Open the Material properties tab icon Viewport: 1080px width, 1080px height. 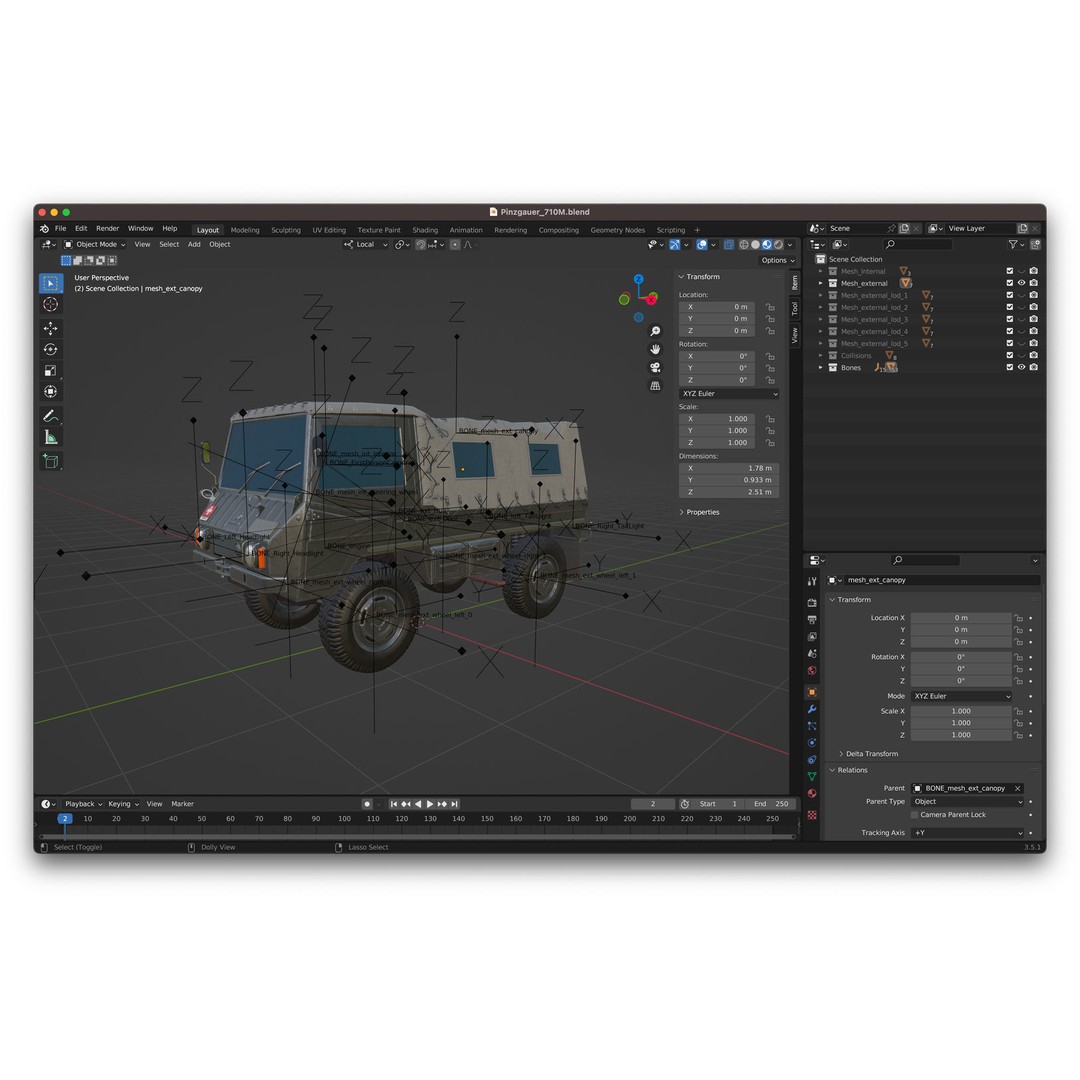tap(812, 793)
